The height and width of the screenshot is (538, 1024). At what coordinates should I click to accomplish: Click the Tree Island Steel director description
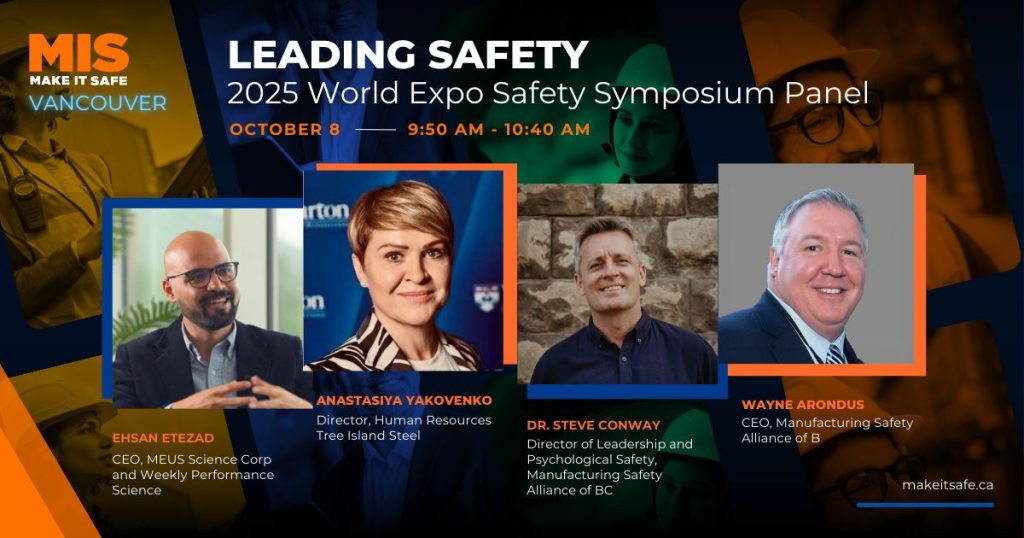[403, 428]
